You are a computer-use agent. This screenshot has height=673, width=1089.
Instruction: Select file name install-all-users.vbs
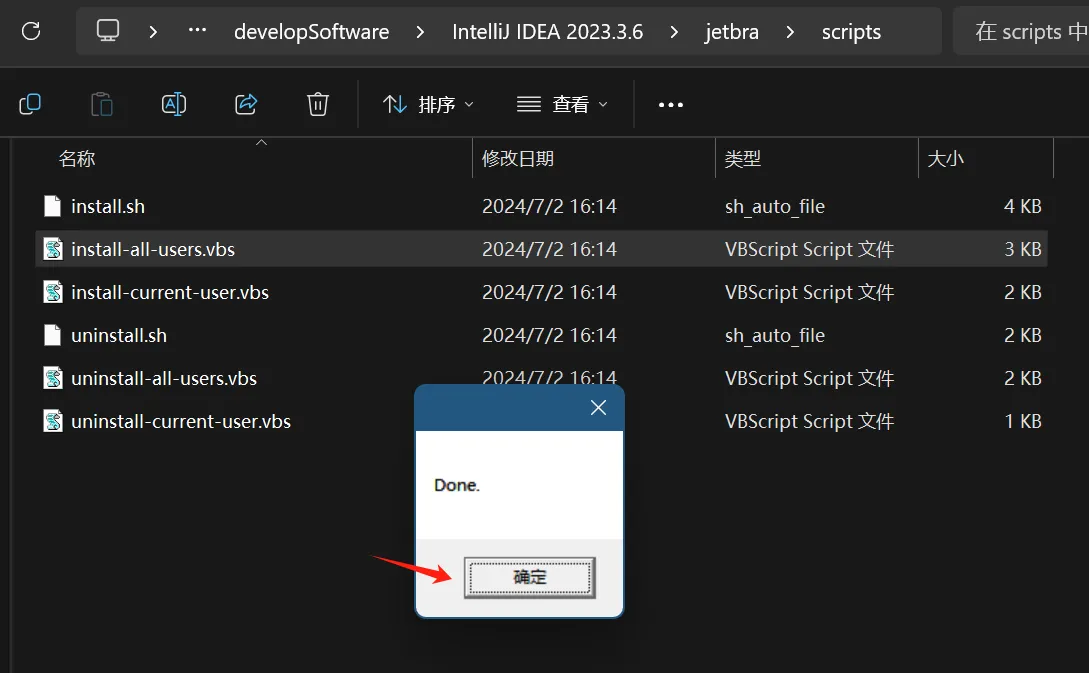click(153, 249)
